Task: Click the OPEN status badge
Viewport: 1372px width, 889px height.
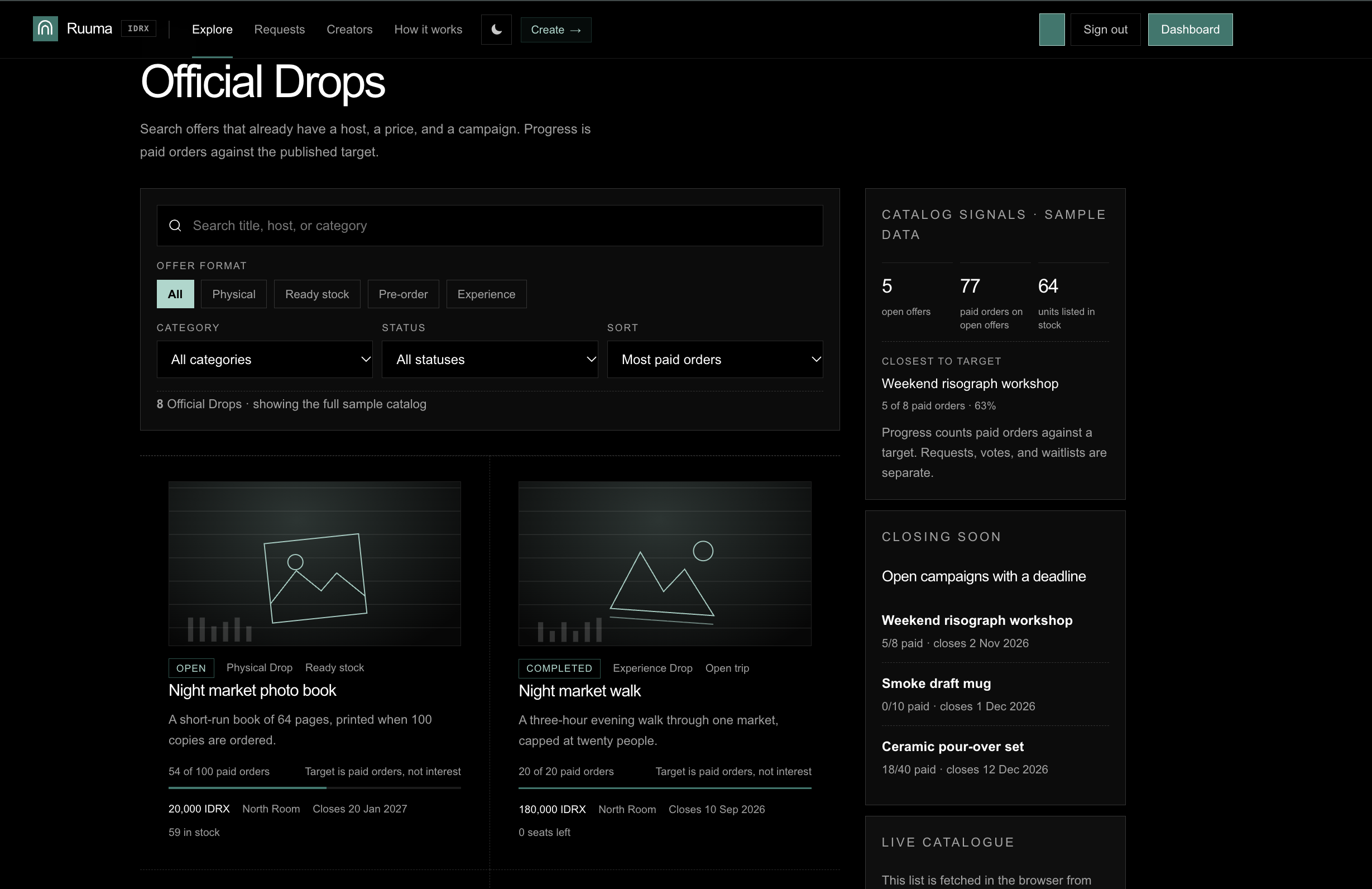Action: point(191,668)
